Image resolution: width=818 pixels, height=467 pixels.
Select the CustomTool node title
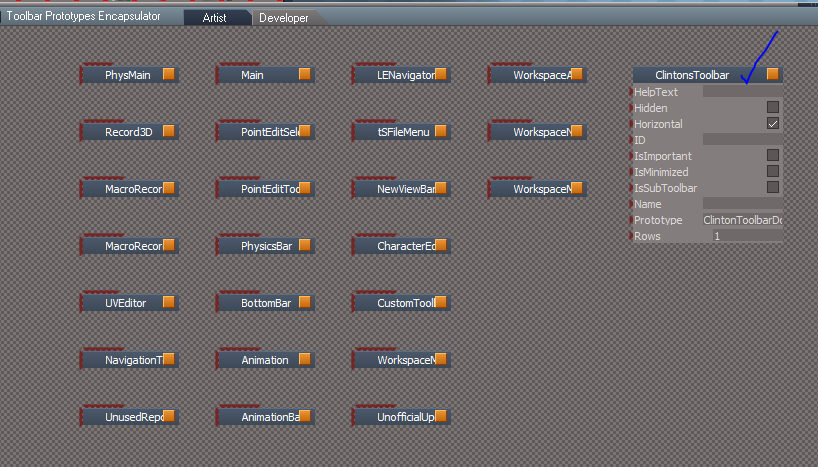pos(406,303)
